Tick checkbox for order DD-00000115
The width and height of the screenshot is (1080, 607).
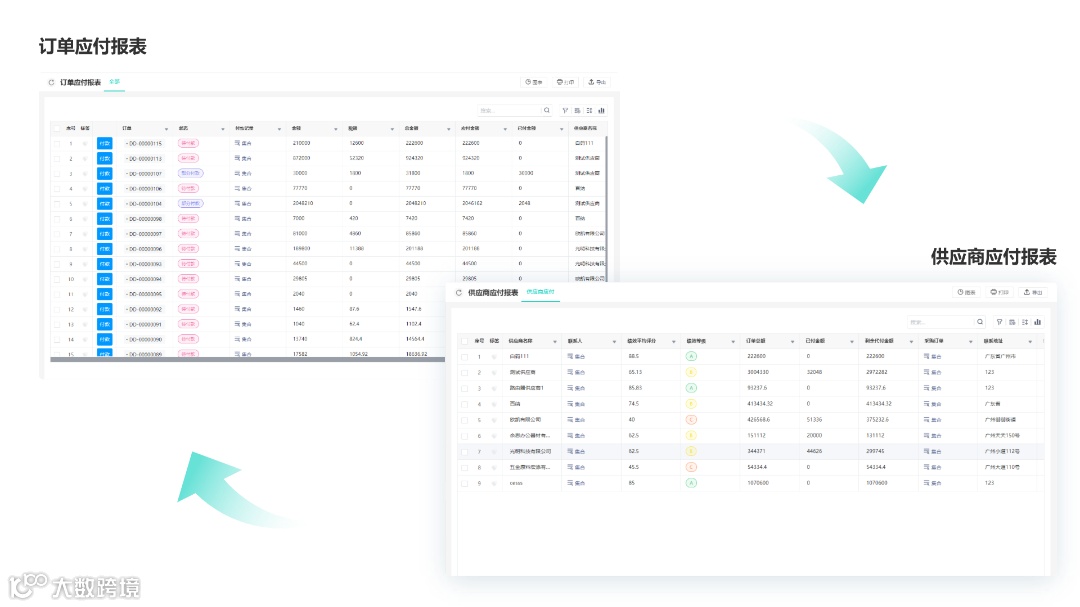point(56,143)
